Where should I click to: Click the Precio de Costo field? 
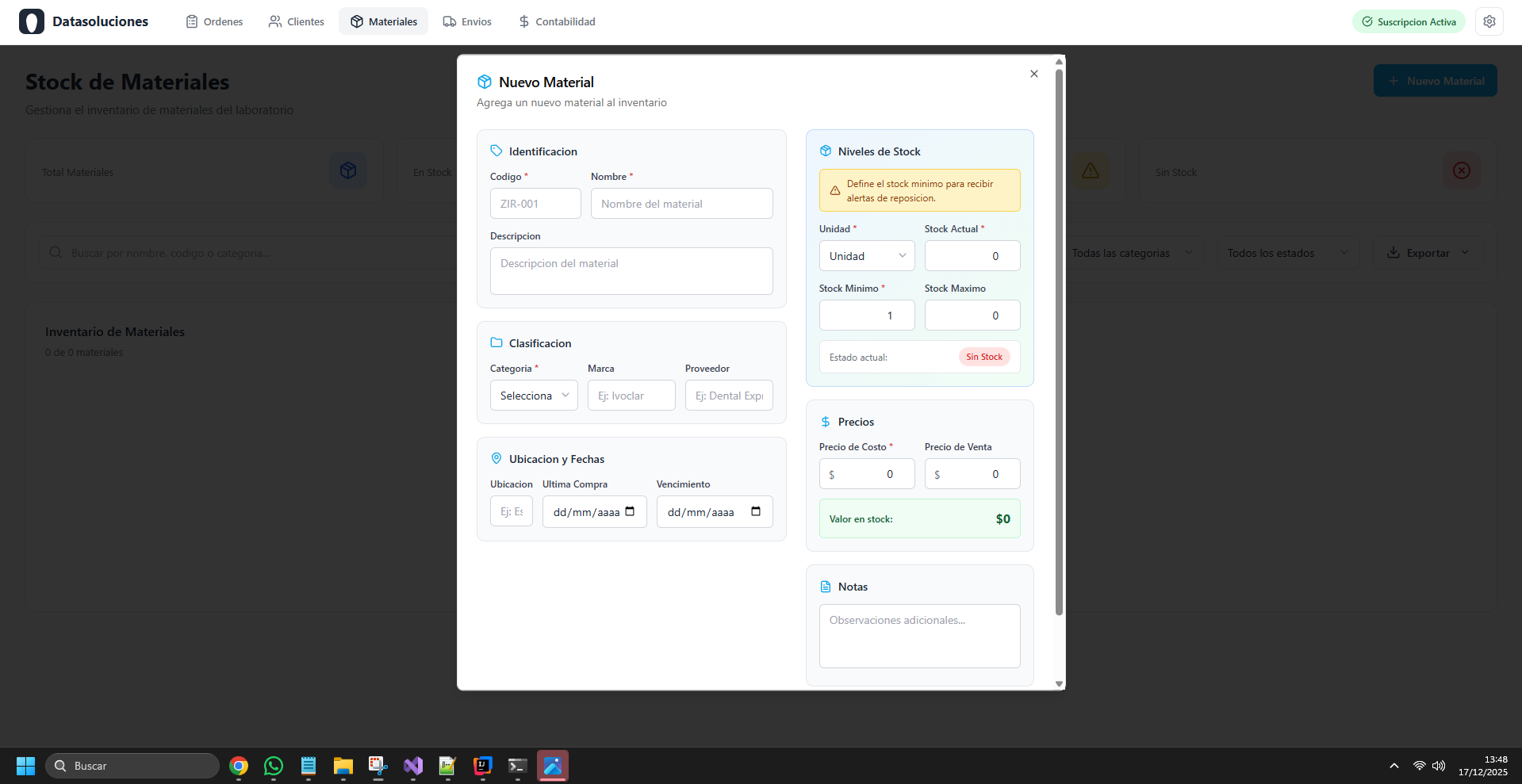(867, 474)
